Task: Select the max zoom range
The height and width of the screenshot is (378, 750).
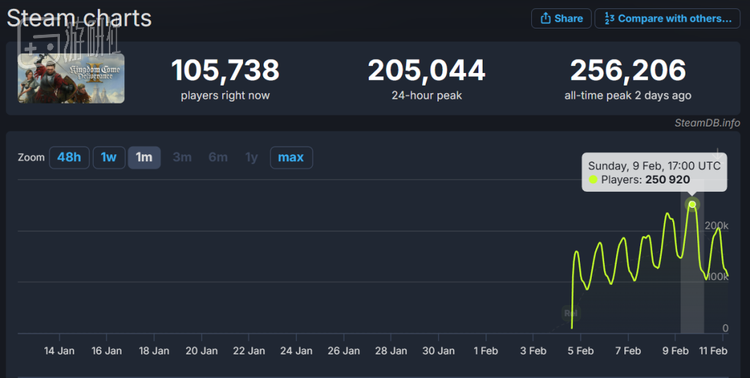Action: 291,157
